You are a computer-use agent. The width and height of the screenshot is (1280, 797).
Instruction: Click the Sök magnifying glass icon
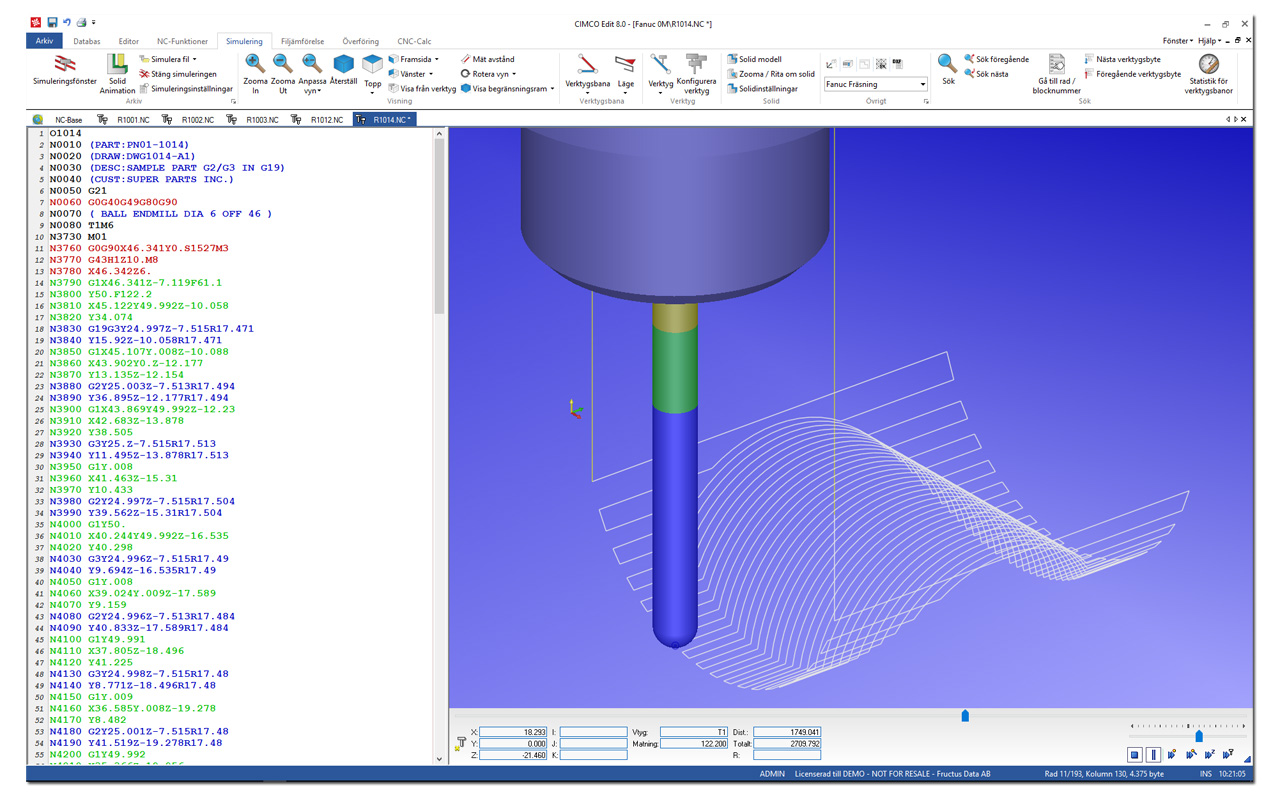tap(947, 67)
